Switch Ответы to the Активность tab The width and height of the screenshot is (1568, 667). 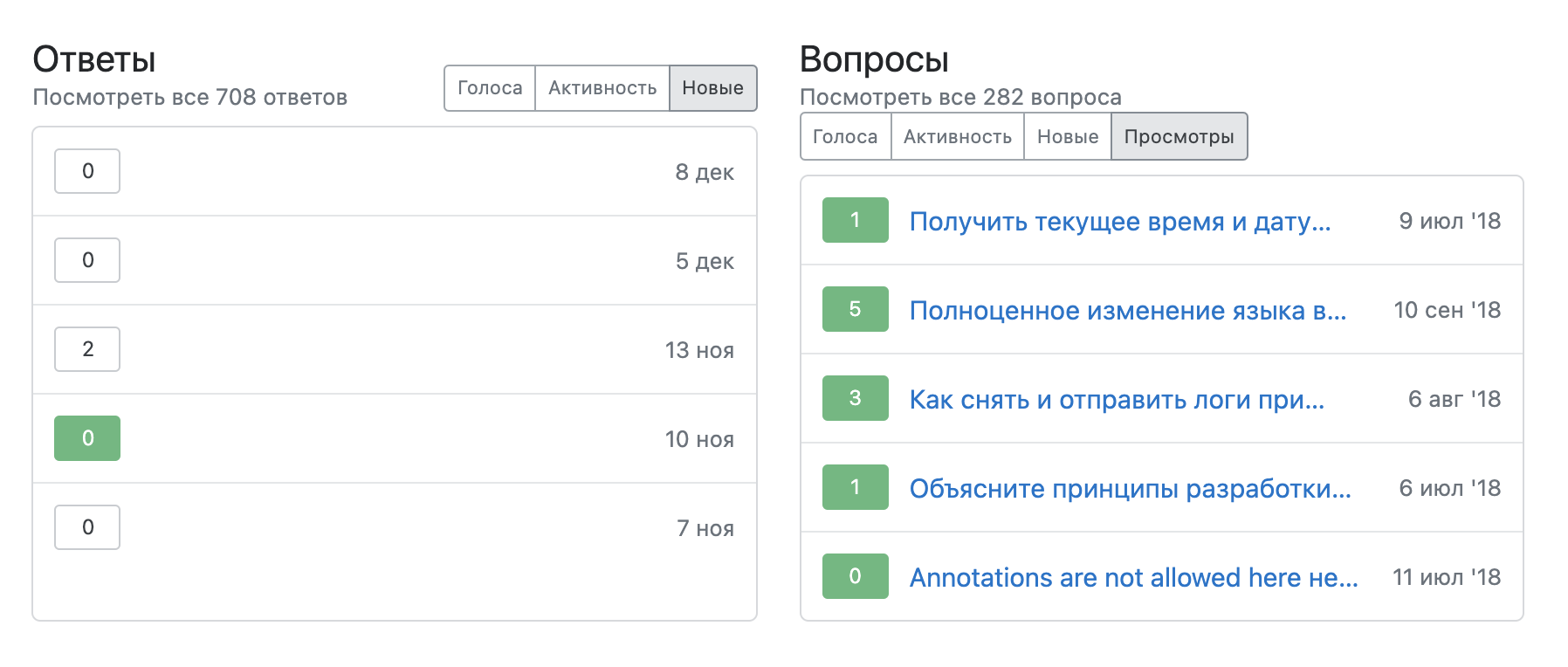(602, 88)
